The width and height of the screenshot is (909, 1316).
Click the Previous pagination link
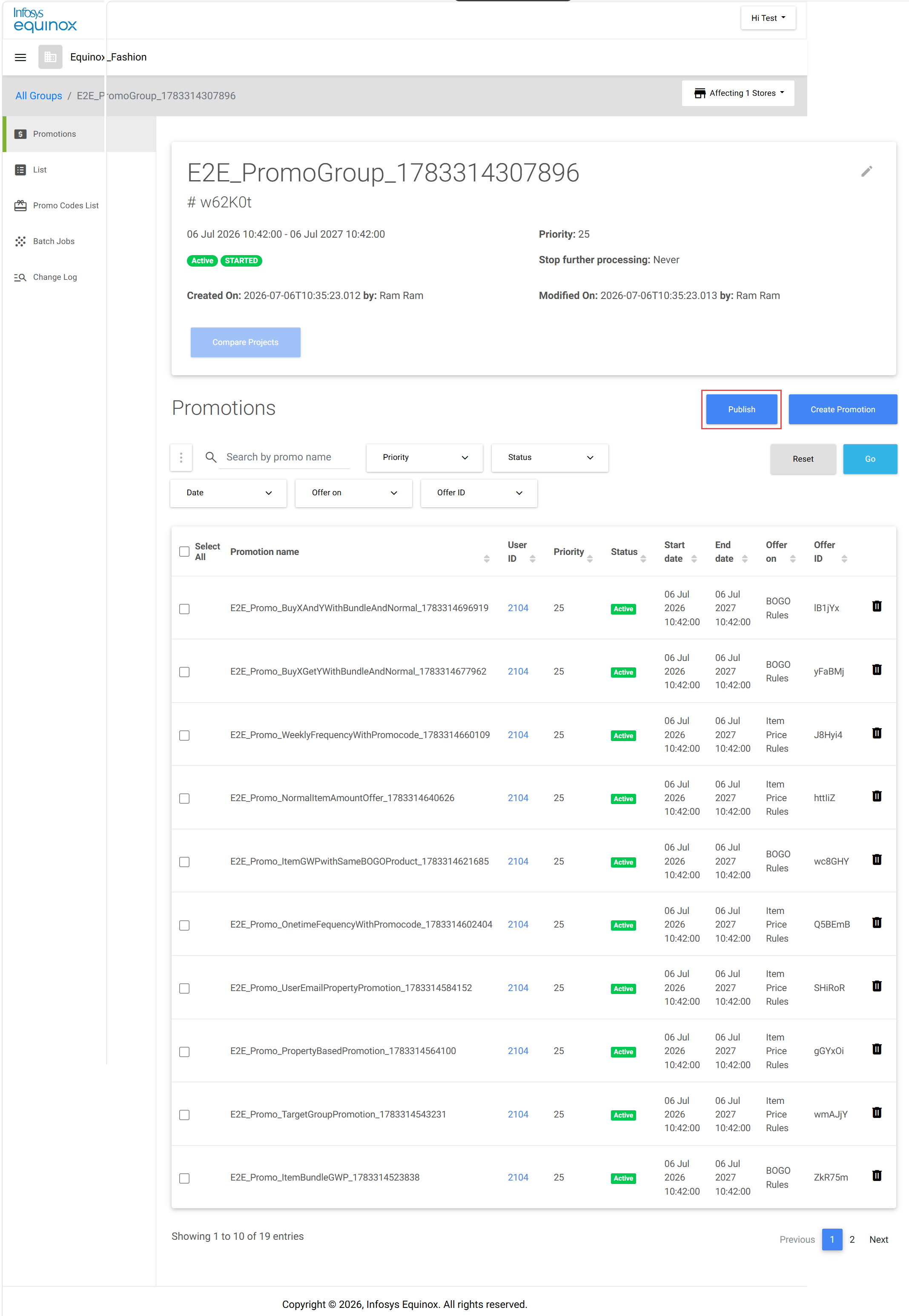click(x=797, y=1240)
